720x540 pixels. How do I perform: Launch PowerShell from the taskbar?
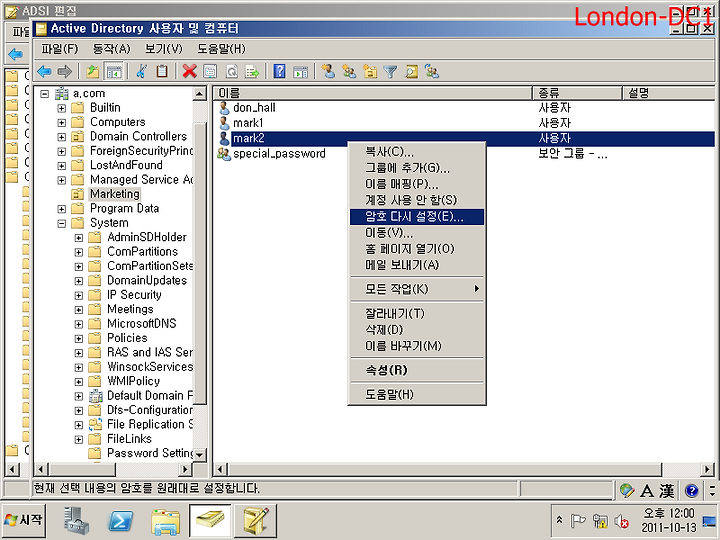[120, 521]
